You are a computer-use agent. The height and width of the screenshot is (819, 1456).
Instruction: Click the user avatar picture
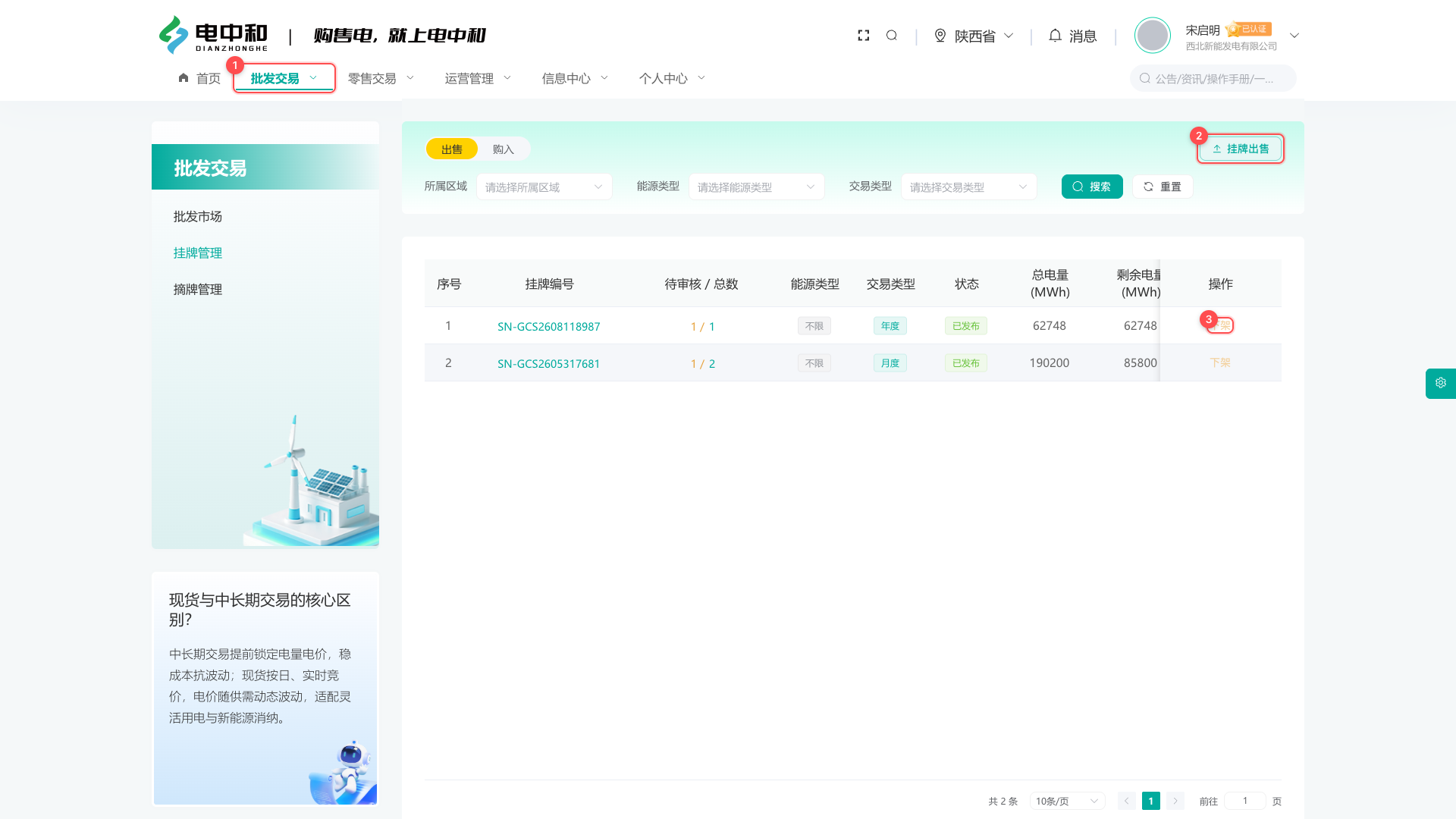(x=1152, y=36)
